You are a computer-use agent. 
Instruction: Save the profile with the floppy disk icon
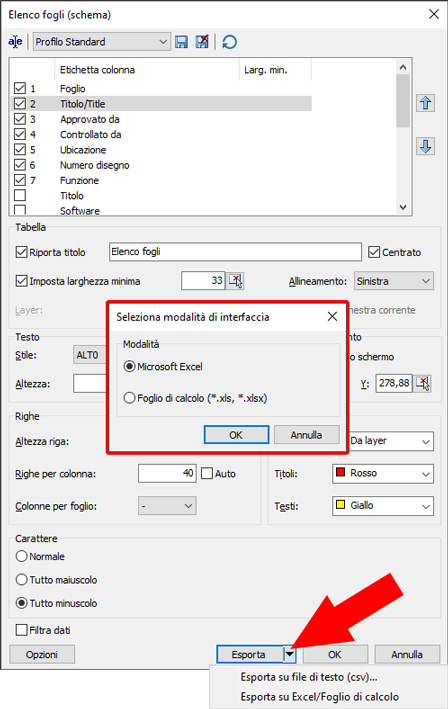181,42
